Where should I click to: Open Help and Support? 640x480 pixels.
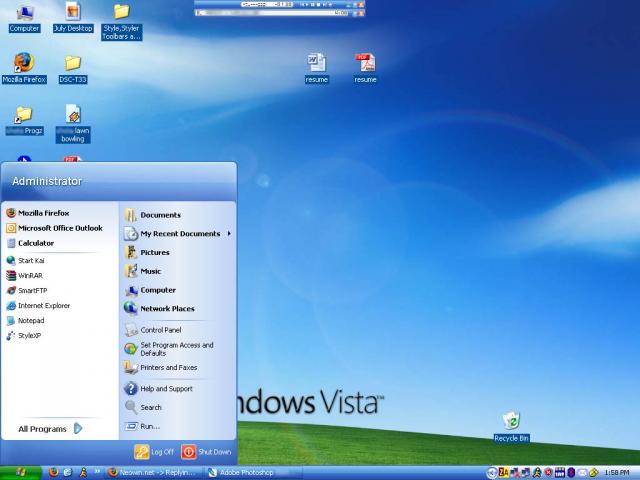[158, 389]
